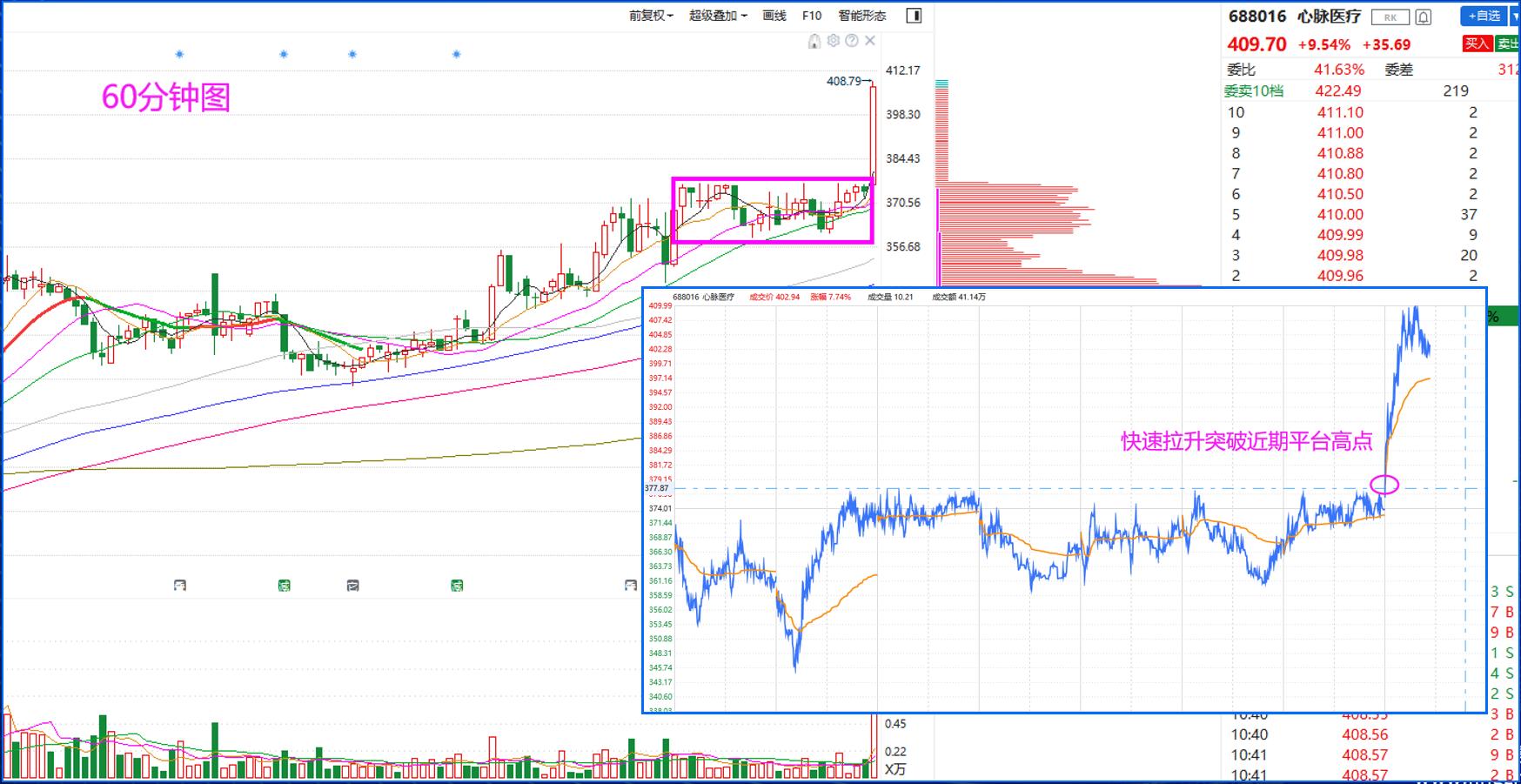Open chart settings gear icon
Viewport: 1521px width, 784px height.
834,41
